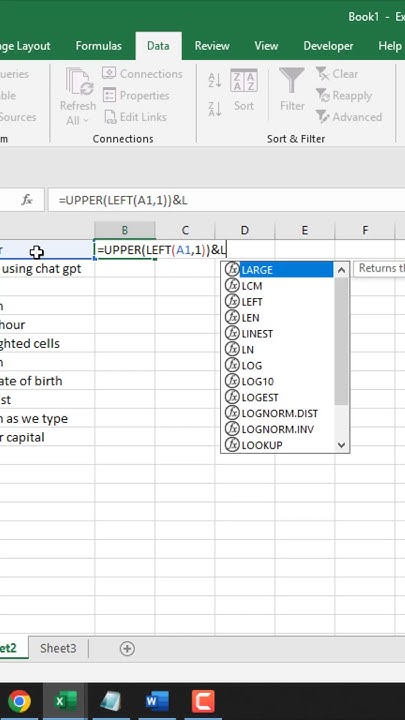Image resolution: width=405 pixels, height=720 pixels.
Task: Select column C header
Action: pos(185,230)
